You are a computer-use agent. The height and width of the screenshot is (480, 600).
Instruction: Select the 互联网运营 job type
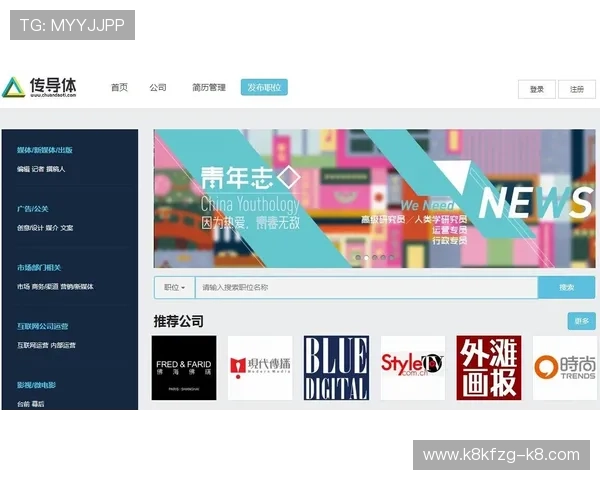(x=33, y=345)
